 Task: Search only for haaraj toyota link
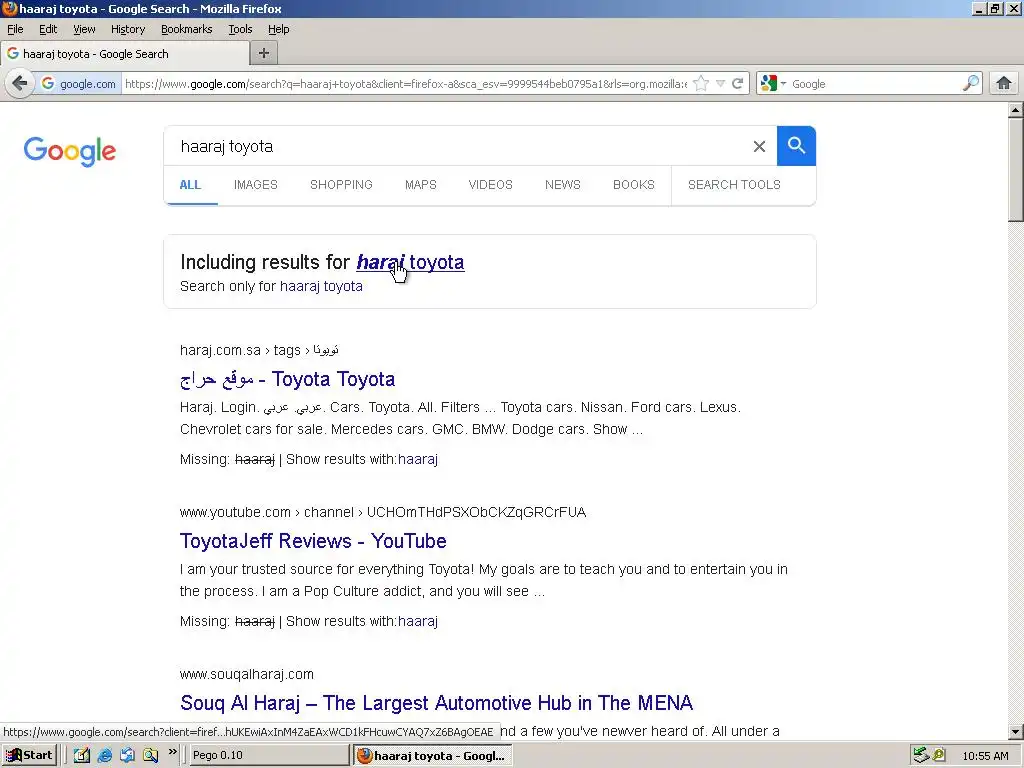(x=321, y=286)
